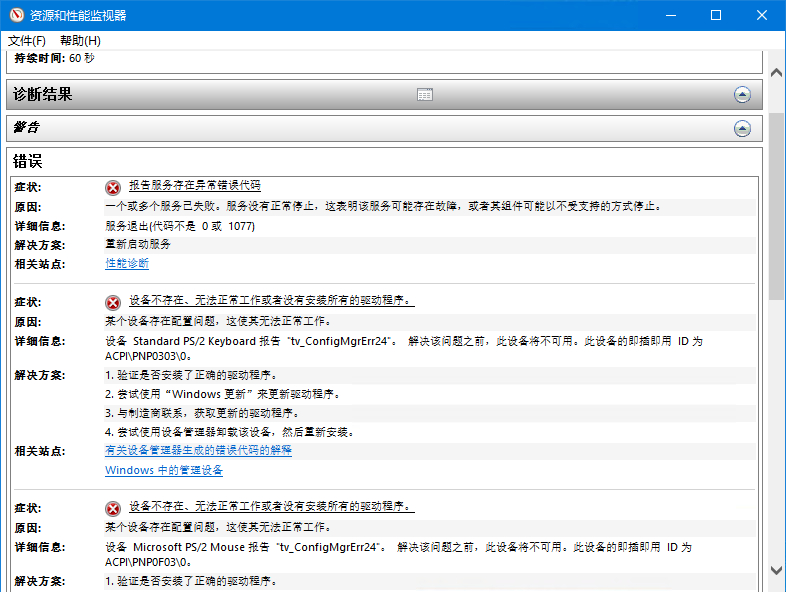Collapse the 诊断结果 section with its chevron
This screenshot has width=786, height=592.
[x=742, y=95]
